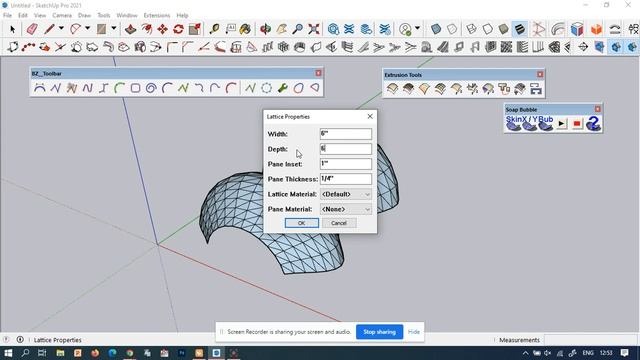The width and height of the screenshot is (640, 360).
Task: Click the wrench icon in BZ_Toolbar
Action: pyautogui.click(x=282, y=88)
